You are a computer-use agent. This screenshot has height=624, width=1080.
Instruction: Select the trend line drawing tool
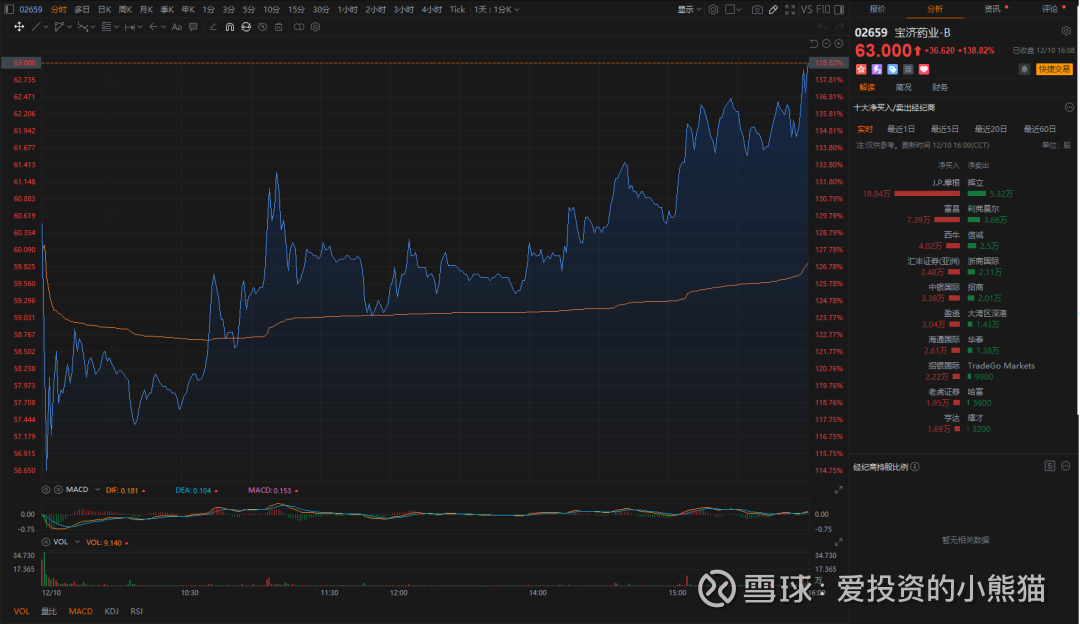pos(37,27)
